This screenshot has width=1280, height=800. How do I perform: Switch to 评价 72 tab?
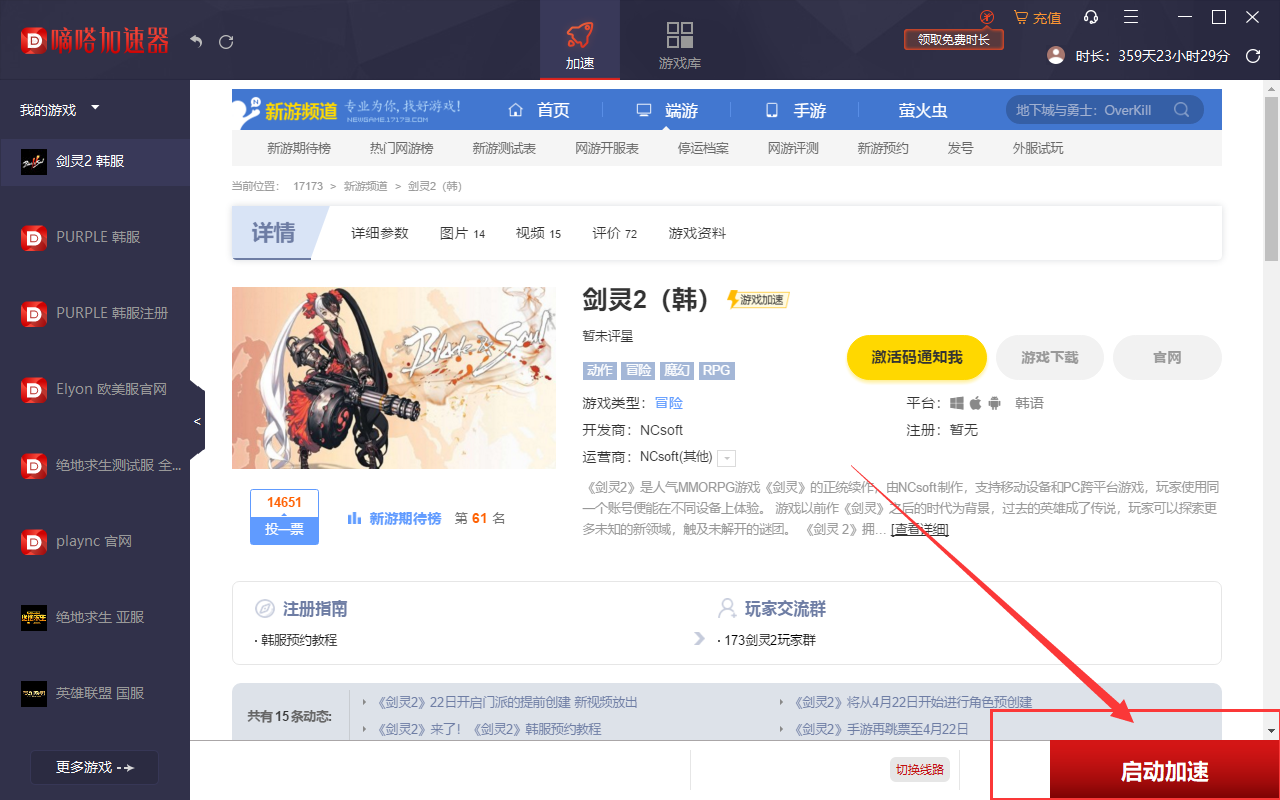click(614, 233)
